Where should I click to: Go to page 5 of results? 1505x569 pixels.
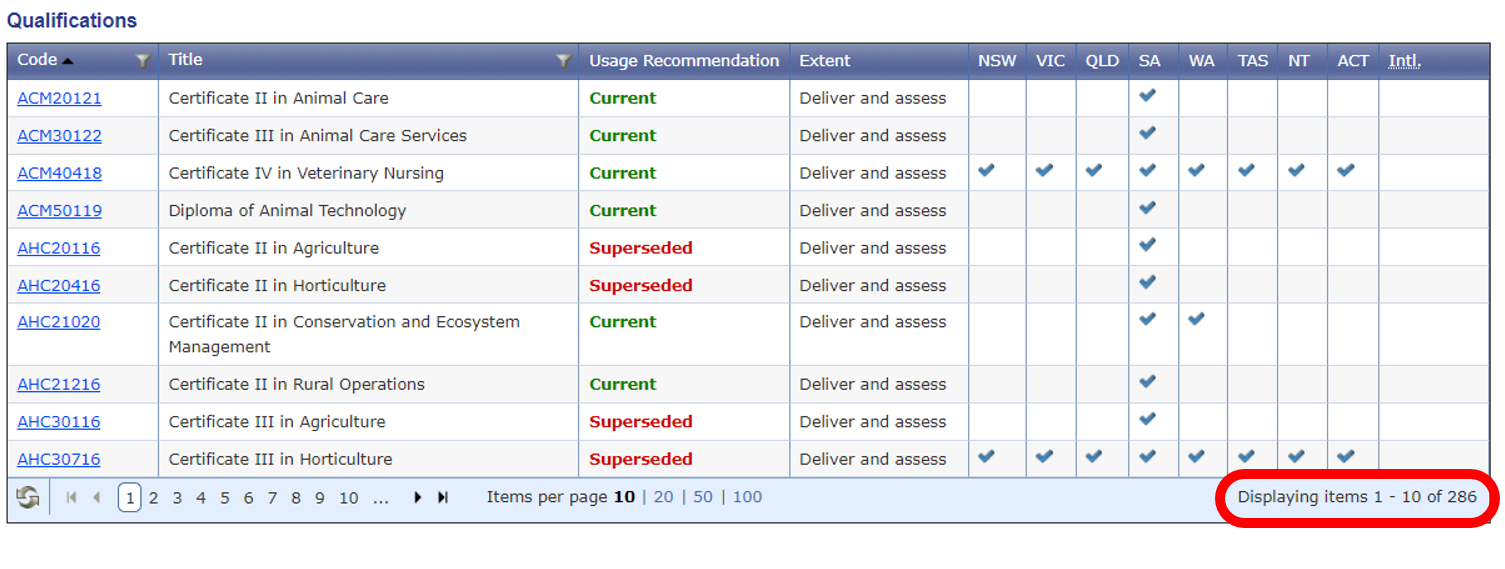coord(225,497)
